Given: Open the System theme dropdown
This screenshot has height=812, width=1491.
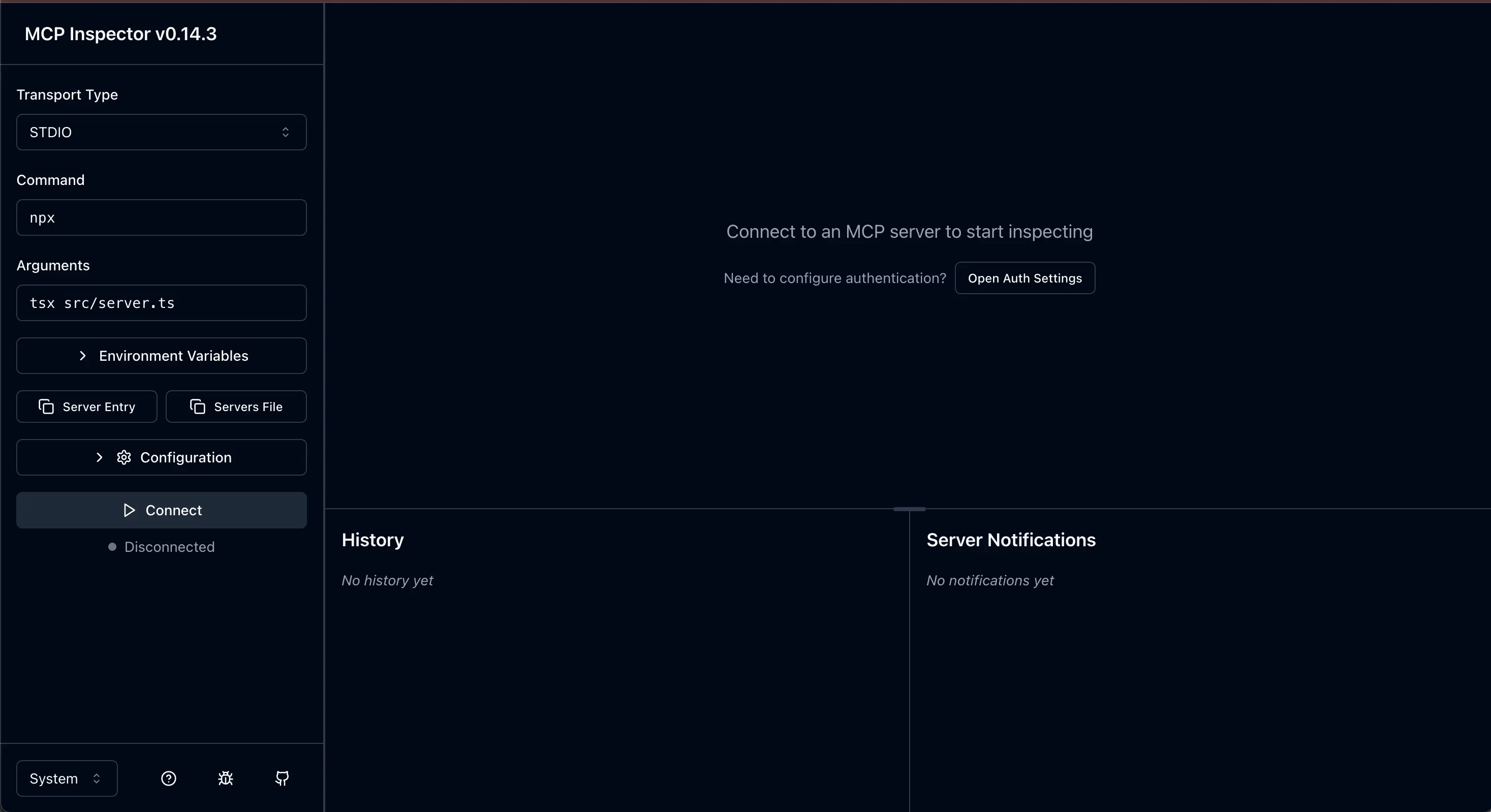Looking at the screenshot, I should tap(67, 778).
